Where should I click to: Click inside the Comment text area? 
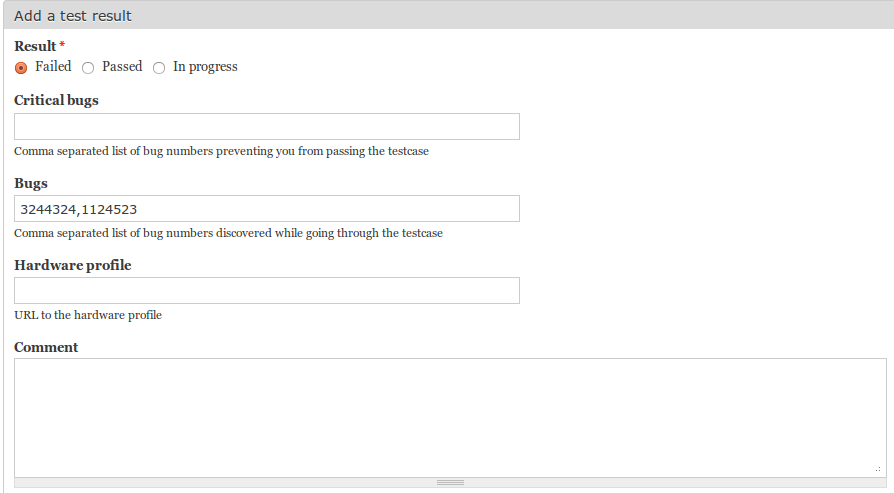pyautogui.click(x=450, y=418)
